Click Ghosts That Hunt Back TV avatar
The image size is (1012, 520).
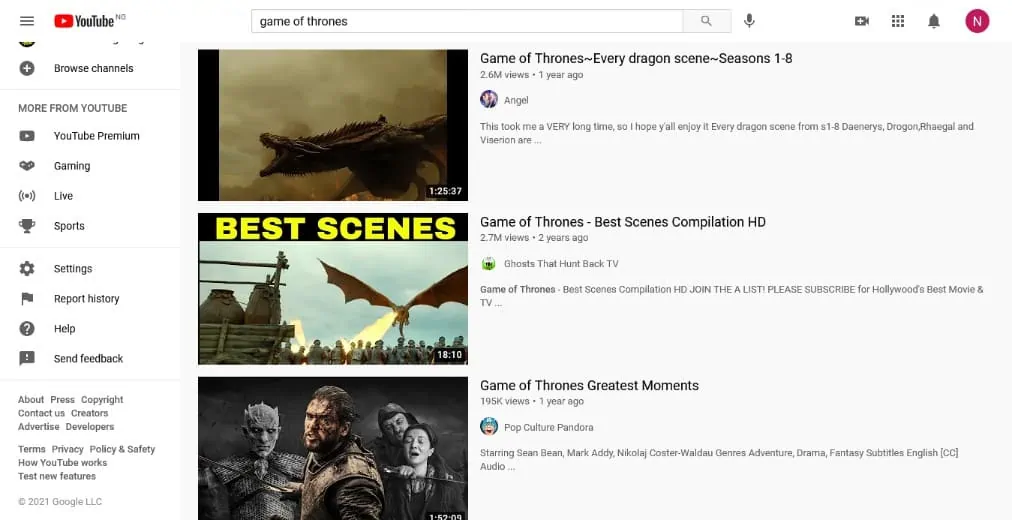tap(489, 263)
